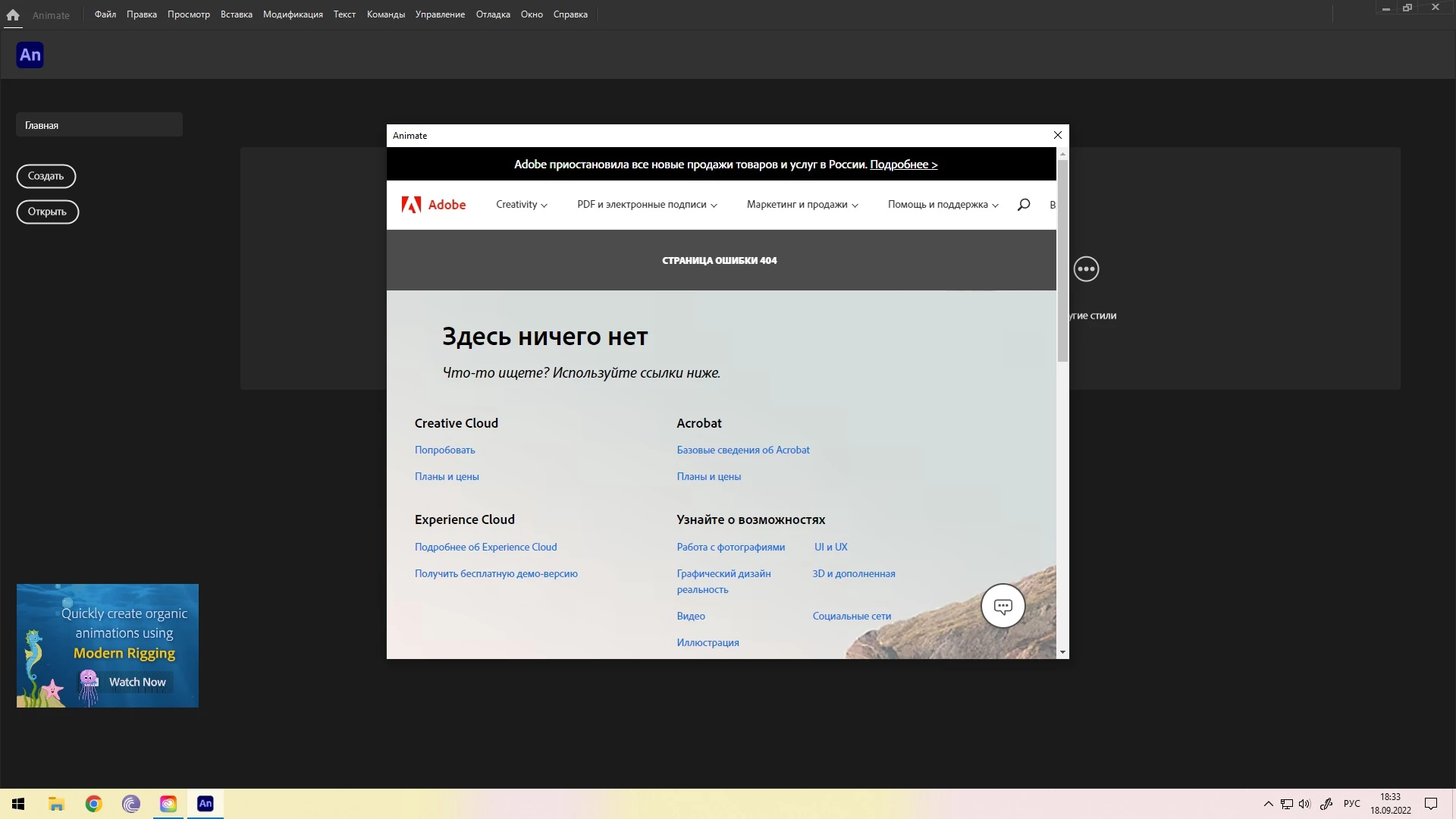Expand Помощь и поддержка dropdown
Screen dimensions: 1456x819
coord(943,205)
